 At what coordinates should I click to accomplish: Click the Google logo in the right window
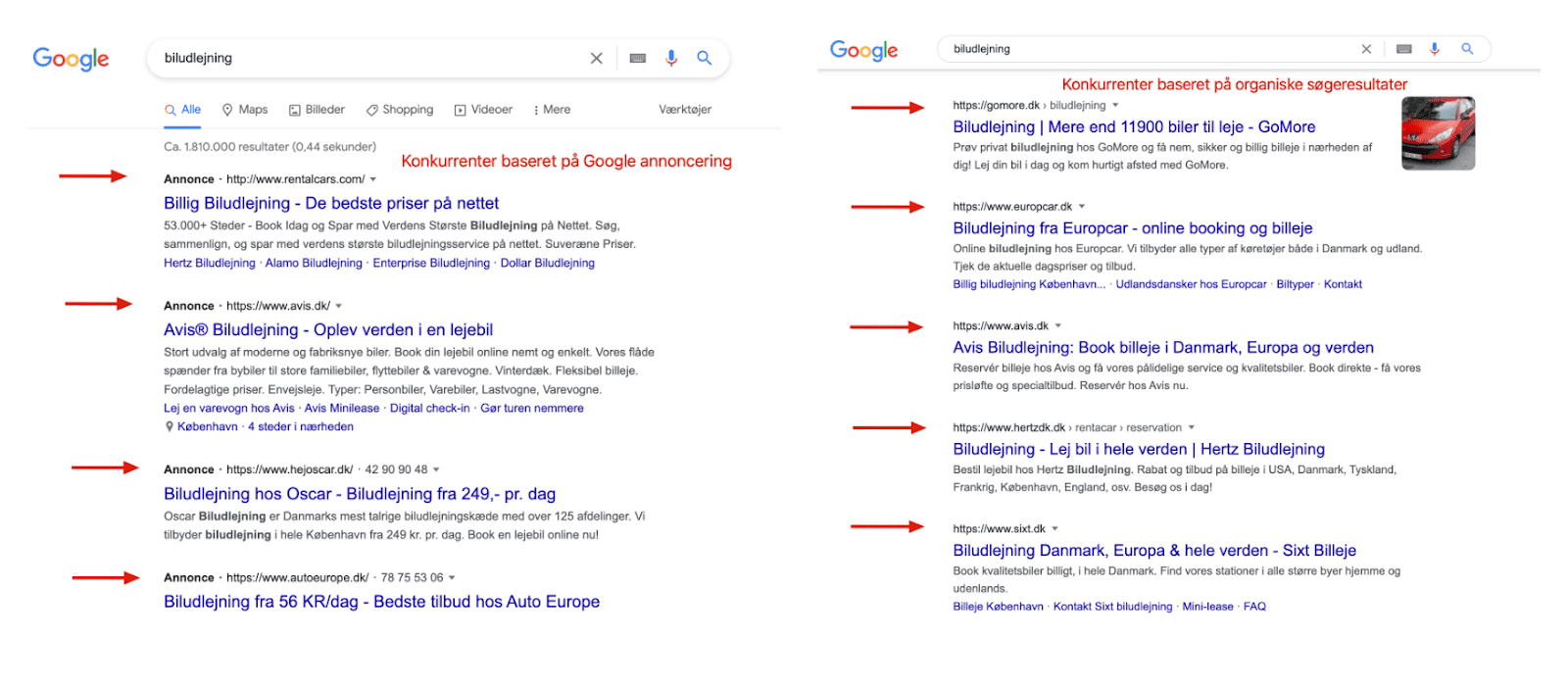pyautogui.click(x=863, y=50)
